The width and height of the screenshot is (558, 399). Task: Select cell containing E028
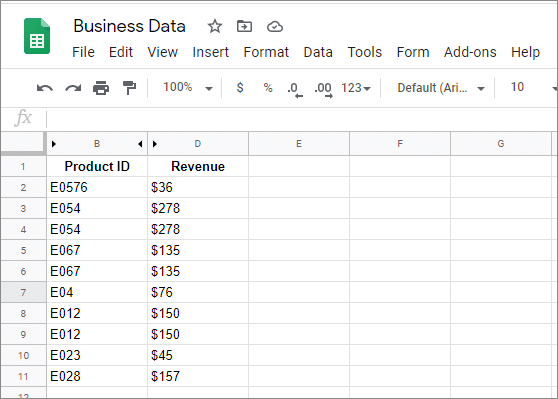[x=97, y=376]
